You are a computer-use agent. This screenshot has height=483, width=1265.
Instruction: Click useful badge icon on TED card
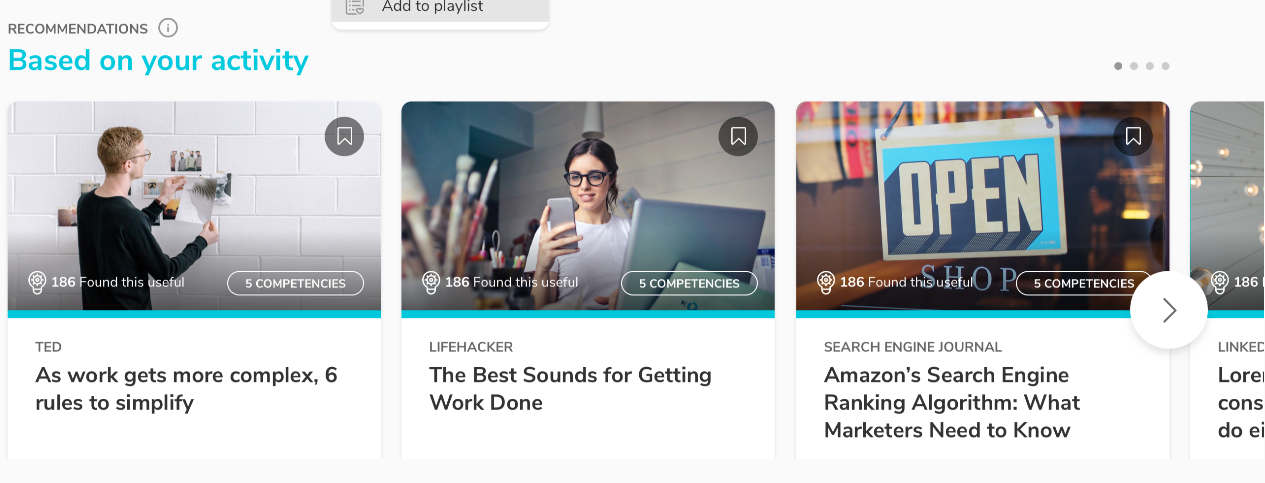38,282
